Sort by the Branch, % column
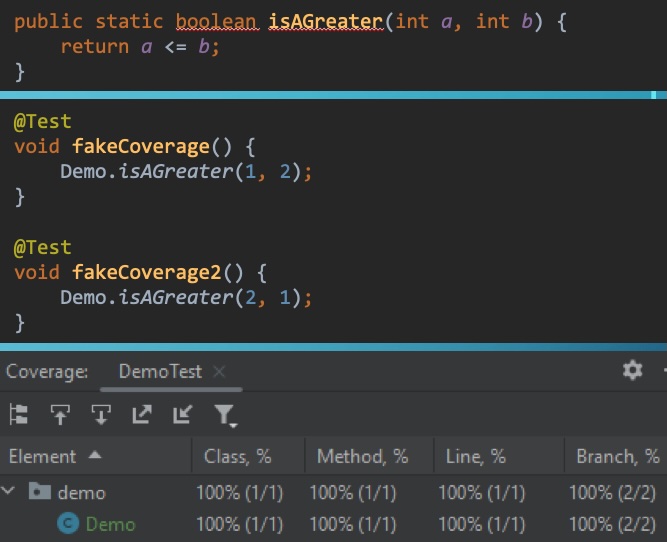The height and width of the screenshot is (542, 667). [x=618, y=456]
